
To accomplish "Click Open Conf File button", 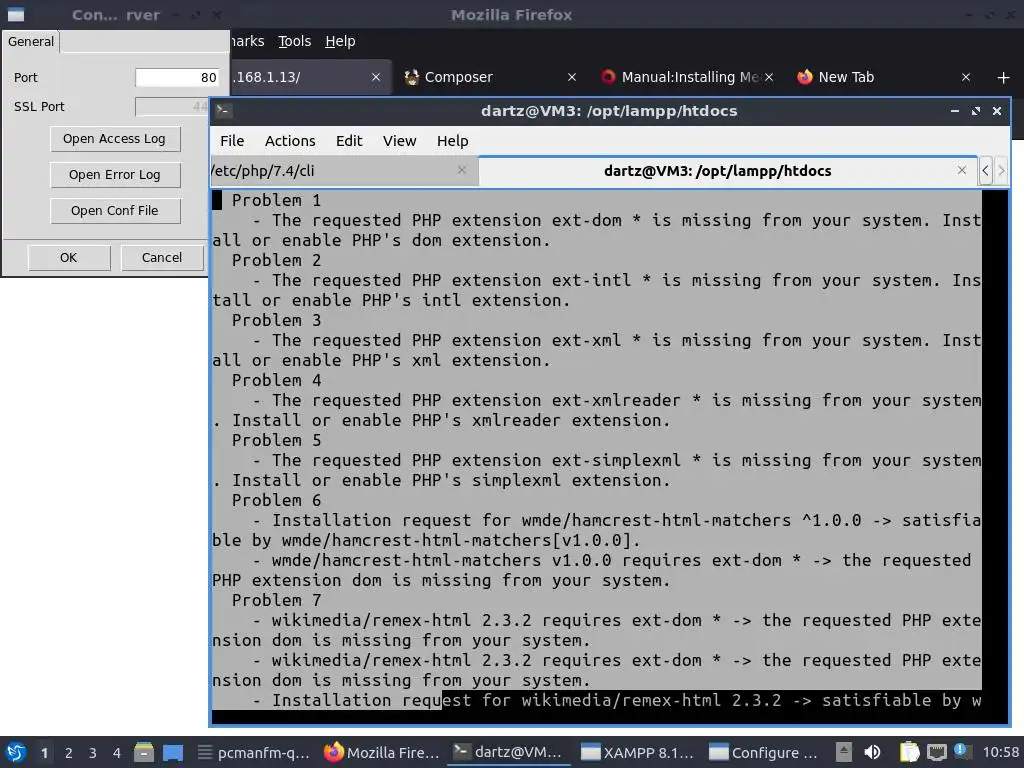I will pos(115,211).
